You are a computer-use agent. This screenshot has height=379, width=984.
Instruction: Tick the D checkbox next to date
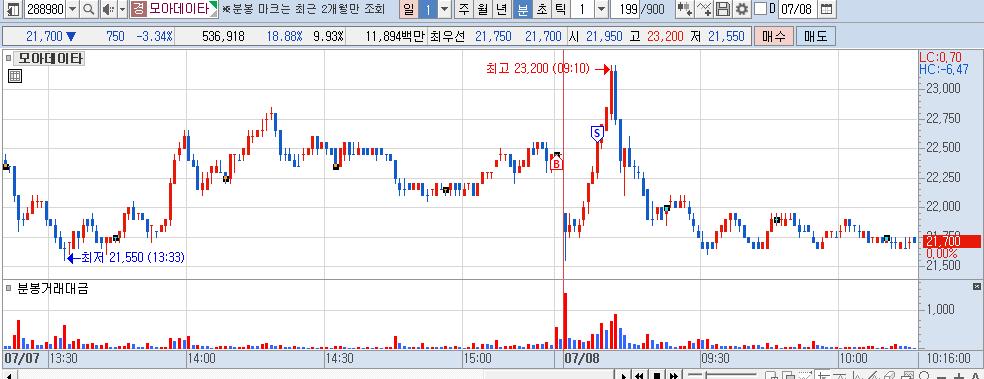tap(760, 9)
